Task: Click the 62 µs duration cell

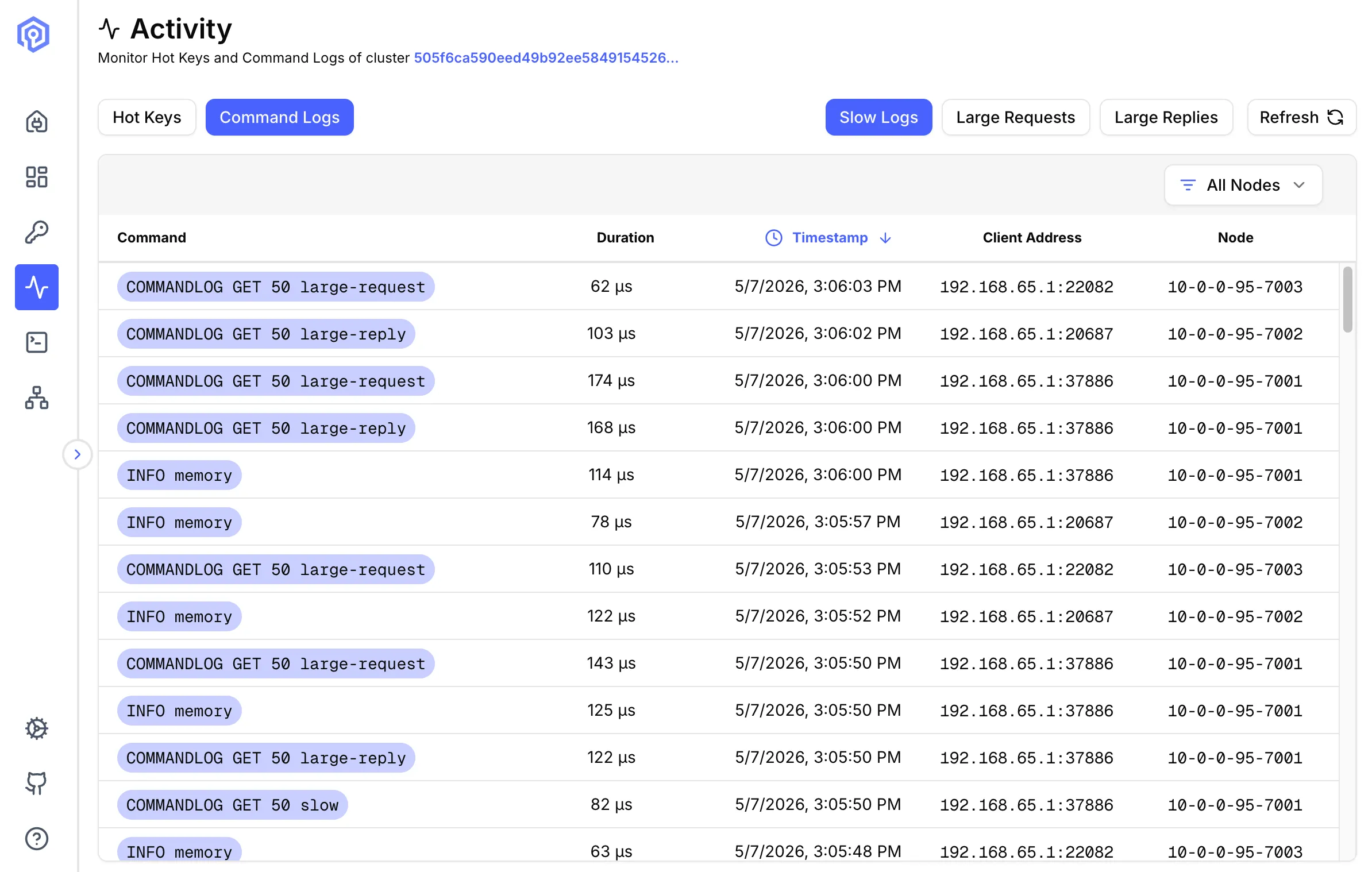Action: point(611,287)
